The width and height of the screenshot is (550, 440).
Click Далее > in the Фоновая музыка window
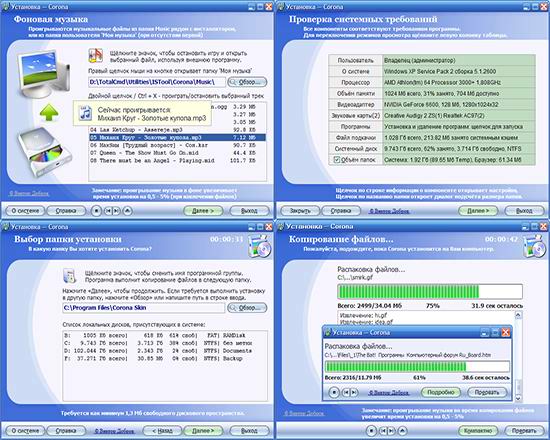(x=203, y=211)
